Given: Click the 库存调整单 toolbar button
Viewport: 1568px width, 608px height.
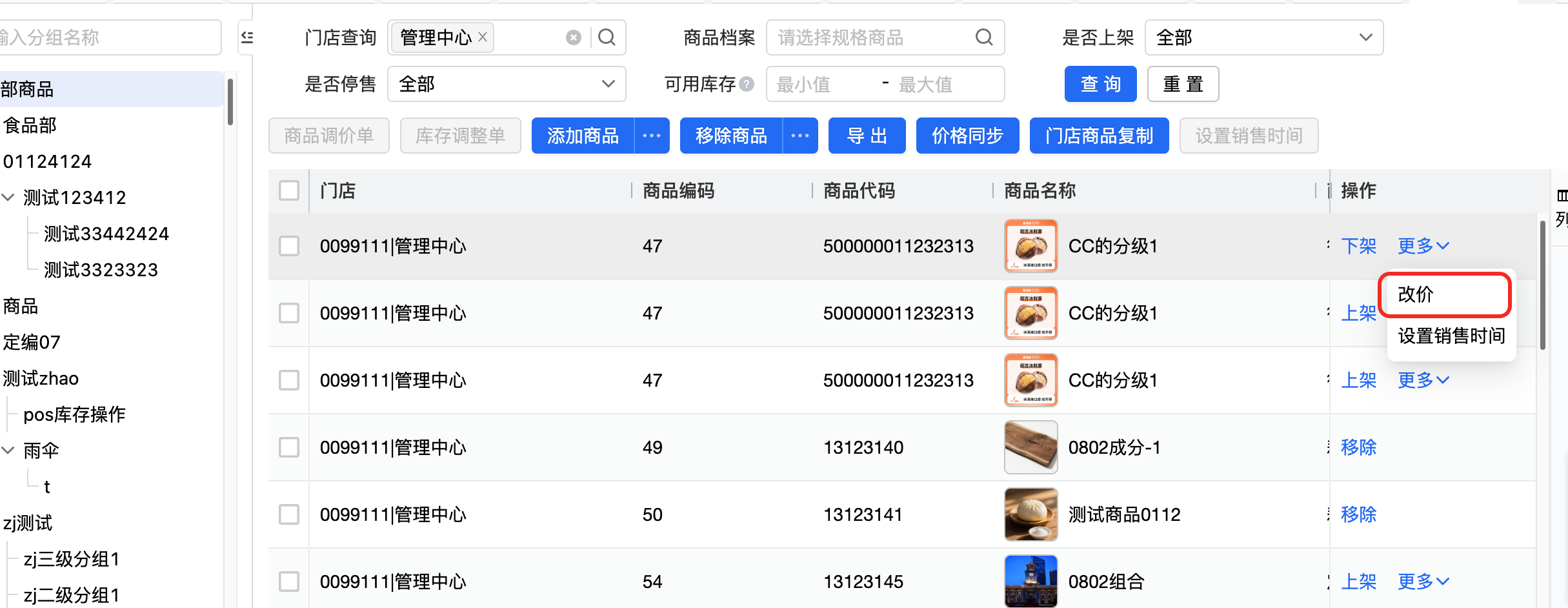Looking at the screenshot, I should [x=461, y=136].
